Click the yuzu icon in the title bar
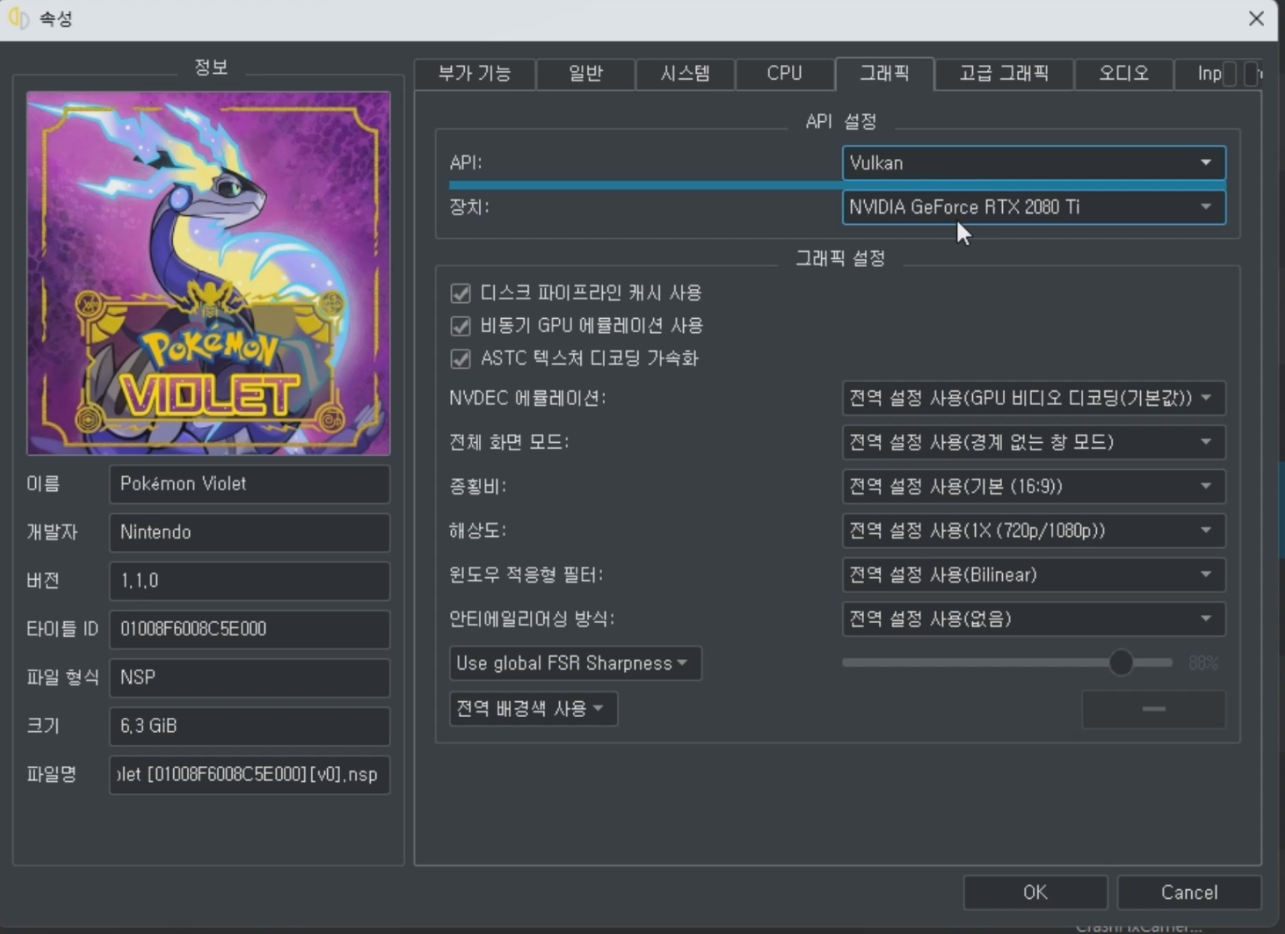 [19, 19]
